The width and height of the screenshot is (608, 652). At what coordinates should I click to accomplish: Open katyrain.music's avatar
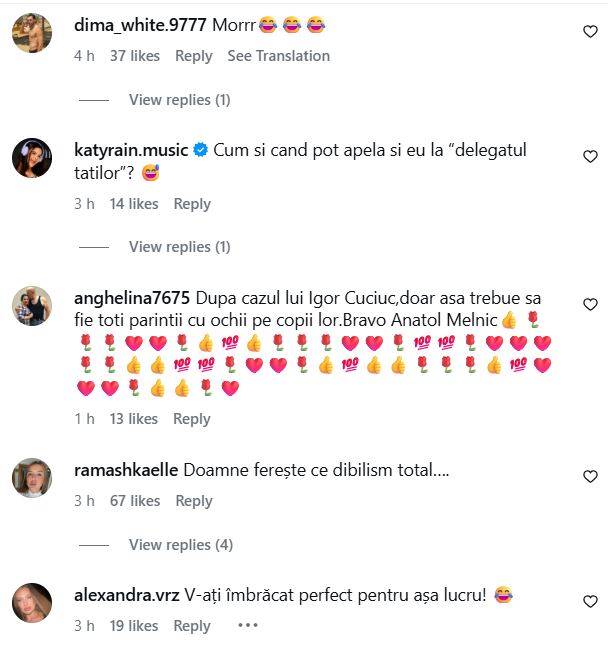(x=32, y=158)
